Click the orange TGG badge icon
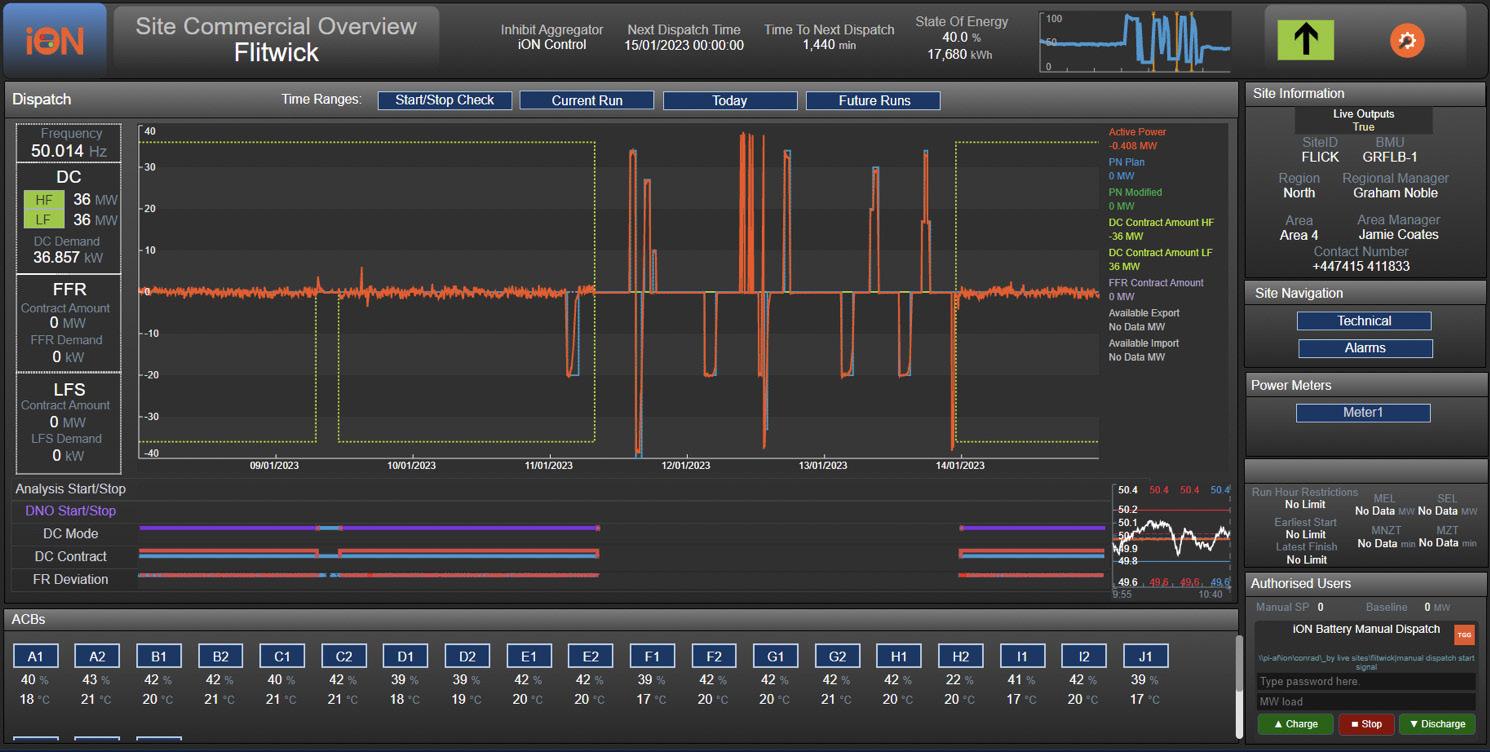 pyautogui.click(x=1464, y=635)
